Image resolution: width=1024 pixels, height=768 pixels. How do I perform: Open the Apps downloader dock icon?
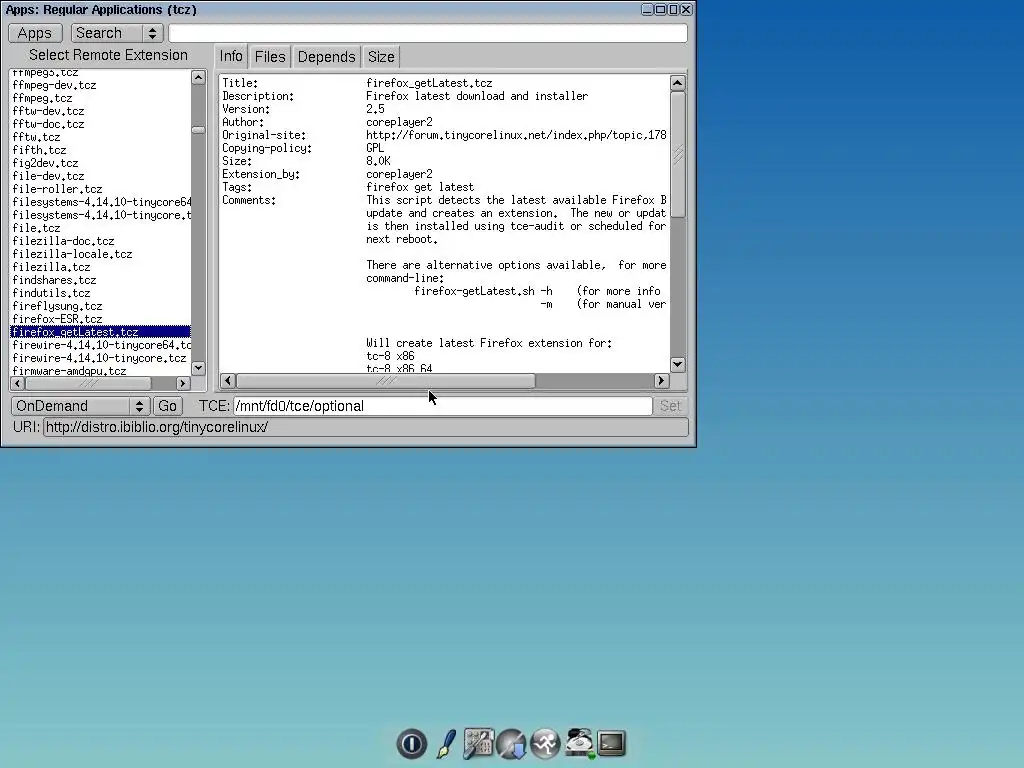point(511,743)
